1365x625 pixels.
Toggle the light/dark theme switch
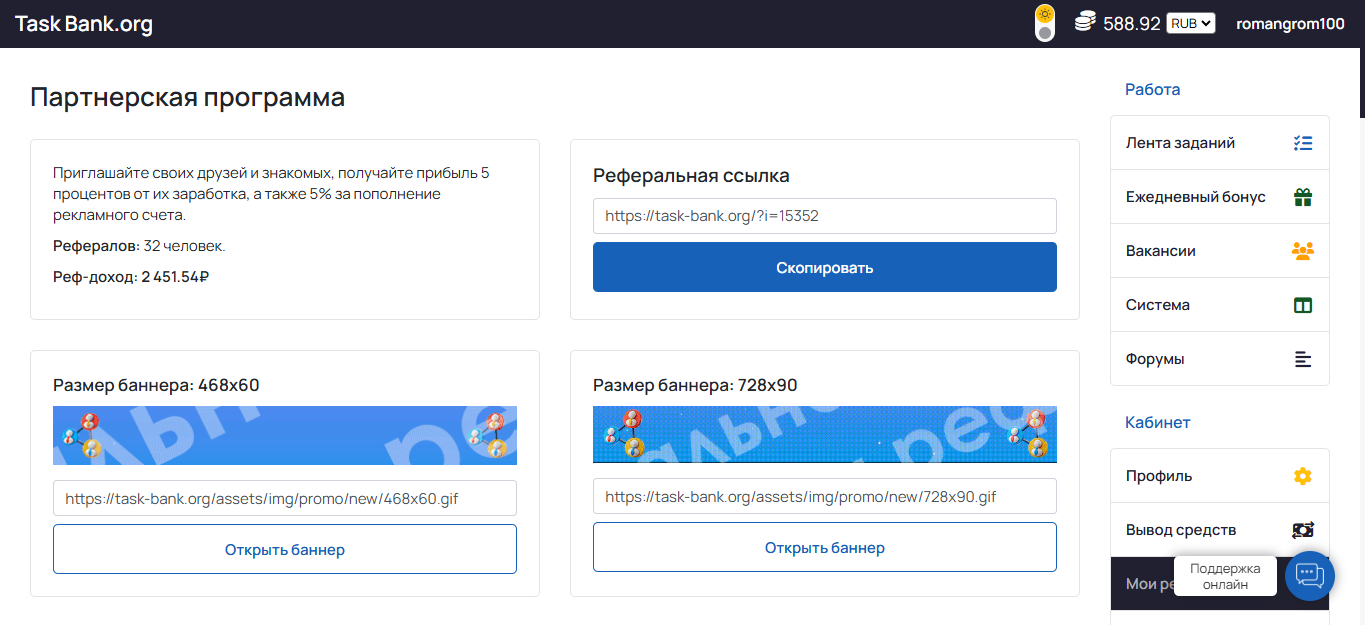click(1045, 23)
